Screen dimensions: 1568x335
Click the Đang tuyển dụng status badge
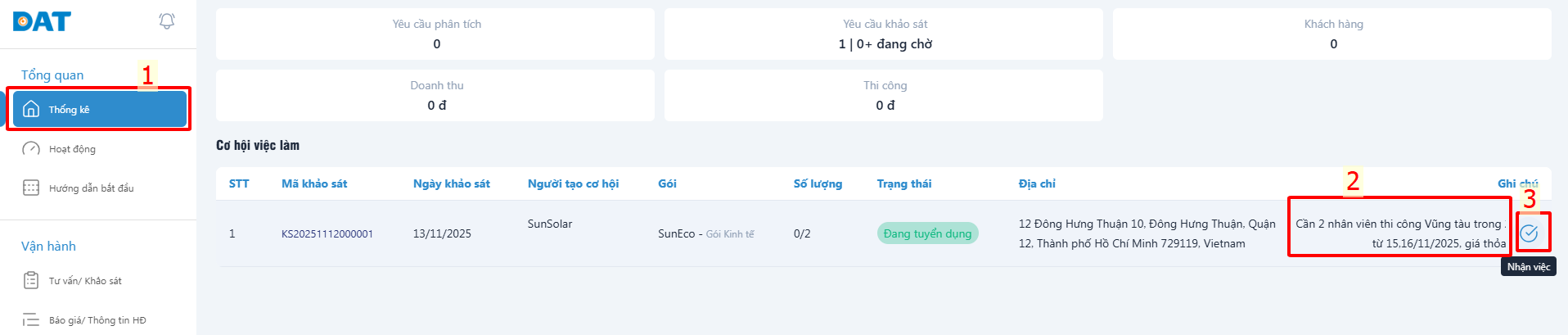pyautogui.click(x=927, y=233)
